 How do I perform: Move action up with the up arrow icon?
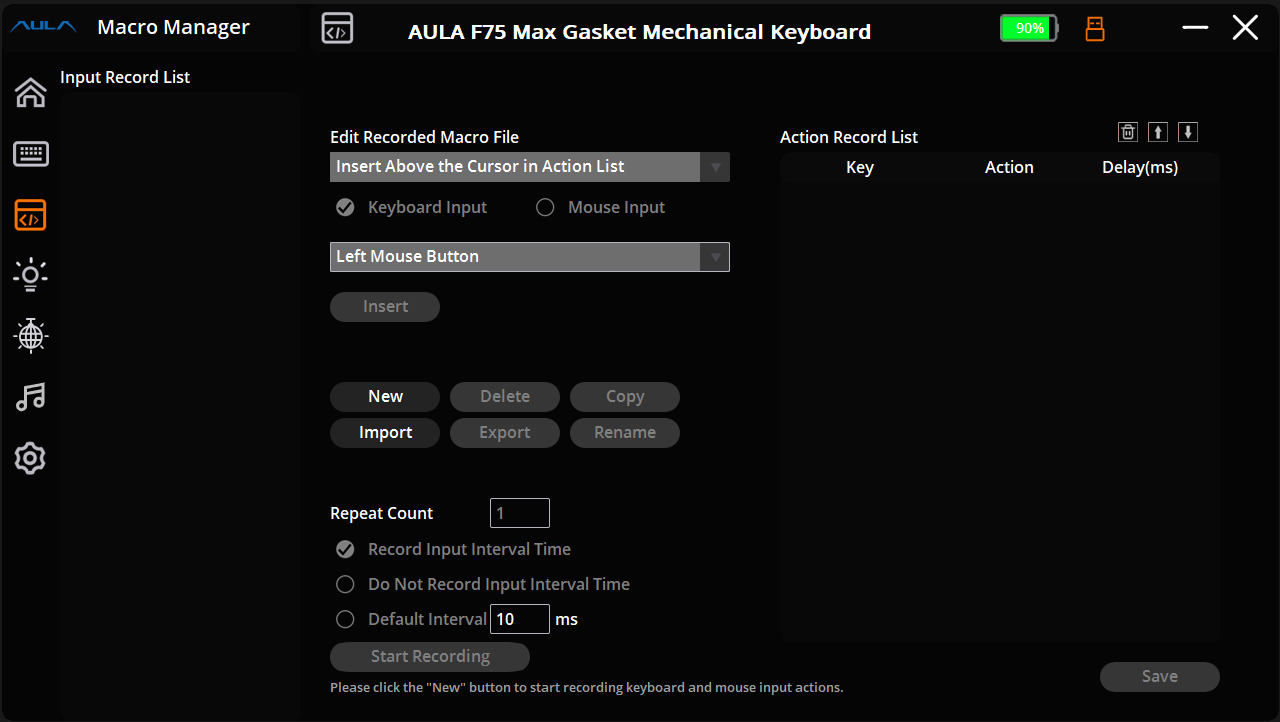point(1158,132)
